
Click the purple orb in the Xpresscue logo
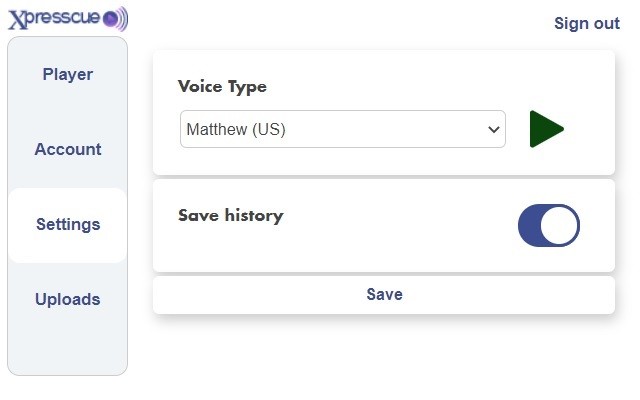(x=108, y=18)
